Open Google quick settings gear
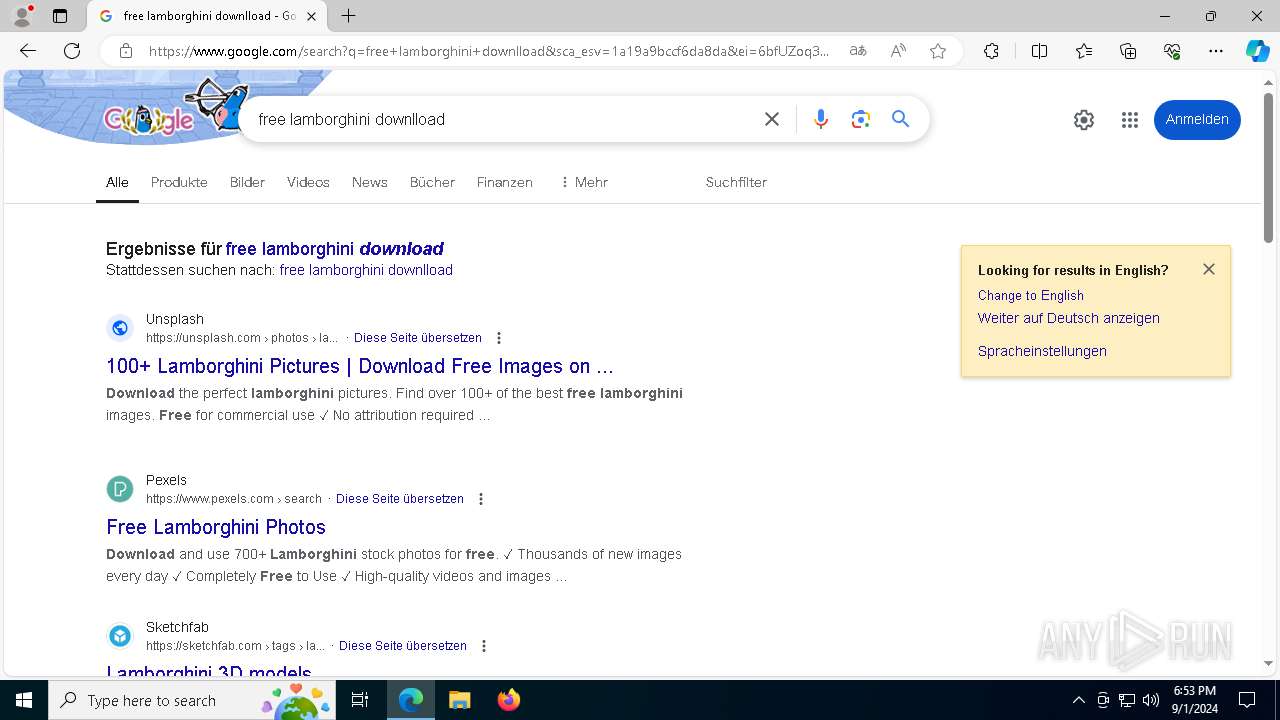The image size is (1280, 720). pos(1084,120)
